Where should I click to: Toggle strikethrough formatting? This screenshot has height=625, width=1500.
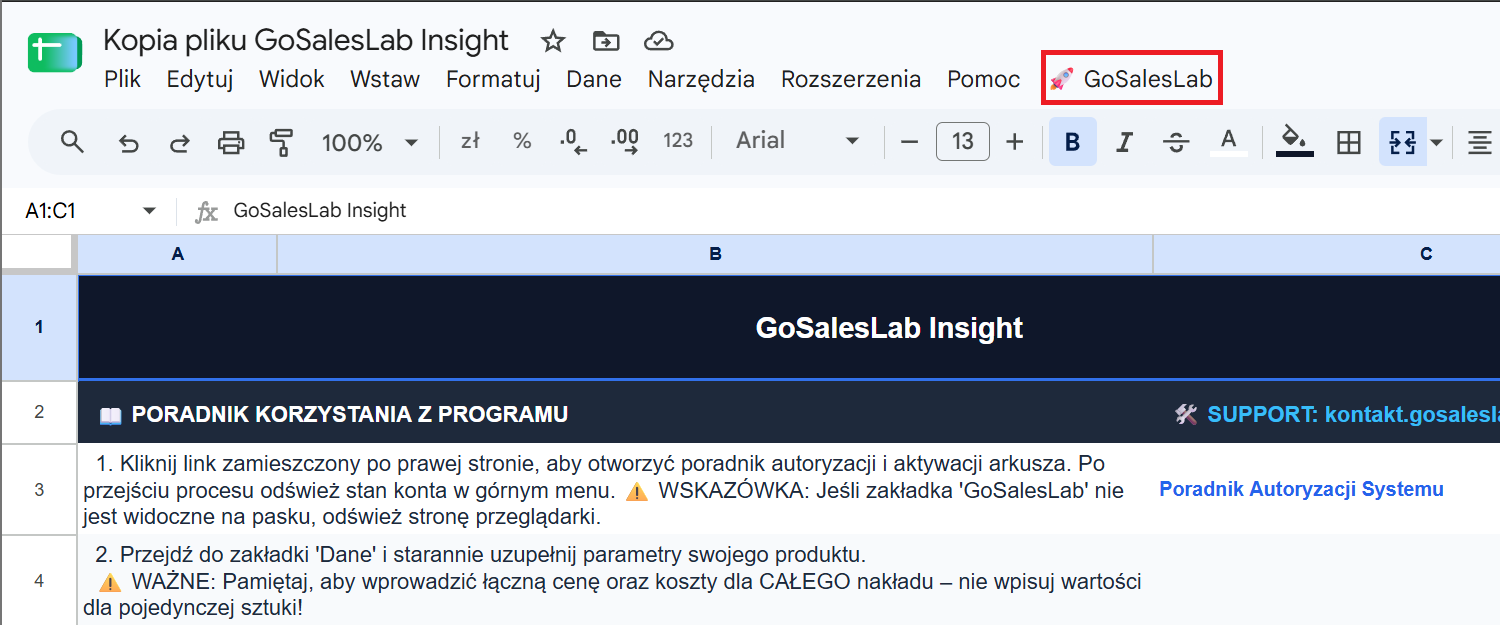click(1176, 142)
